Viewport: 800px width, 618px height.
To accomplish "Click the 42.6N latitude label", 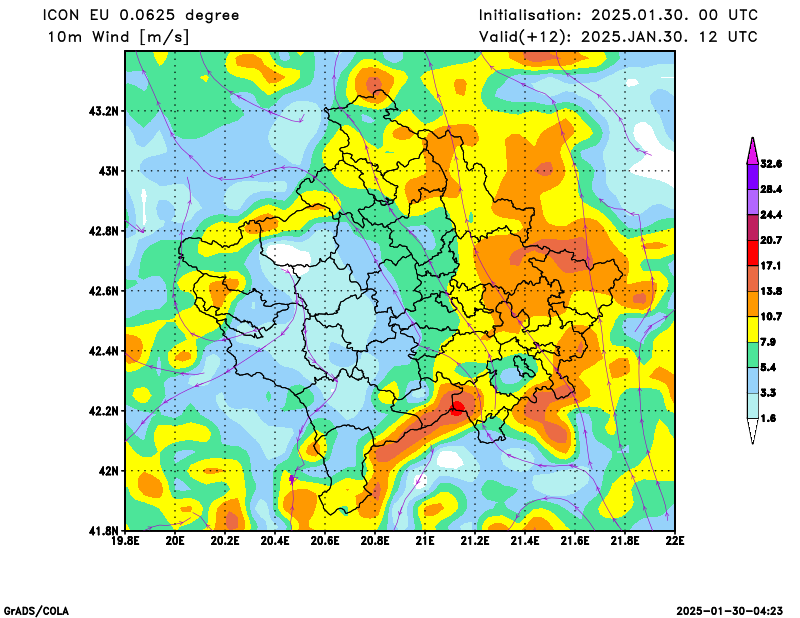I will [x=104, y=291].
